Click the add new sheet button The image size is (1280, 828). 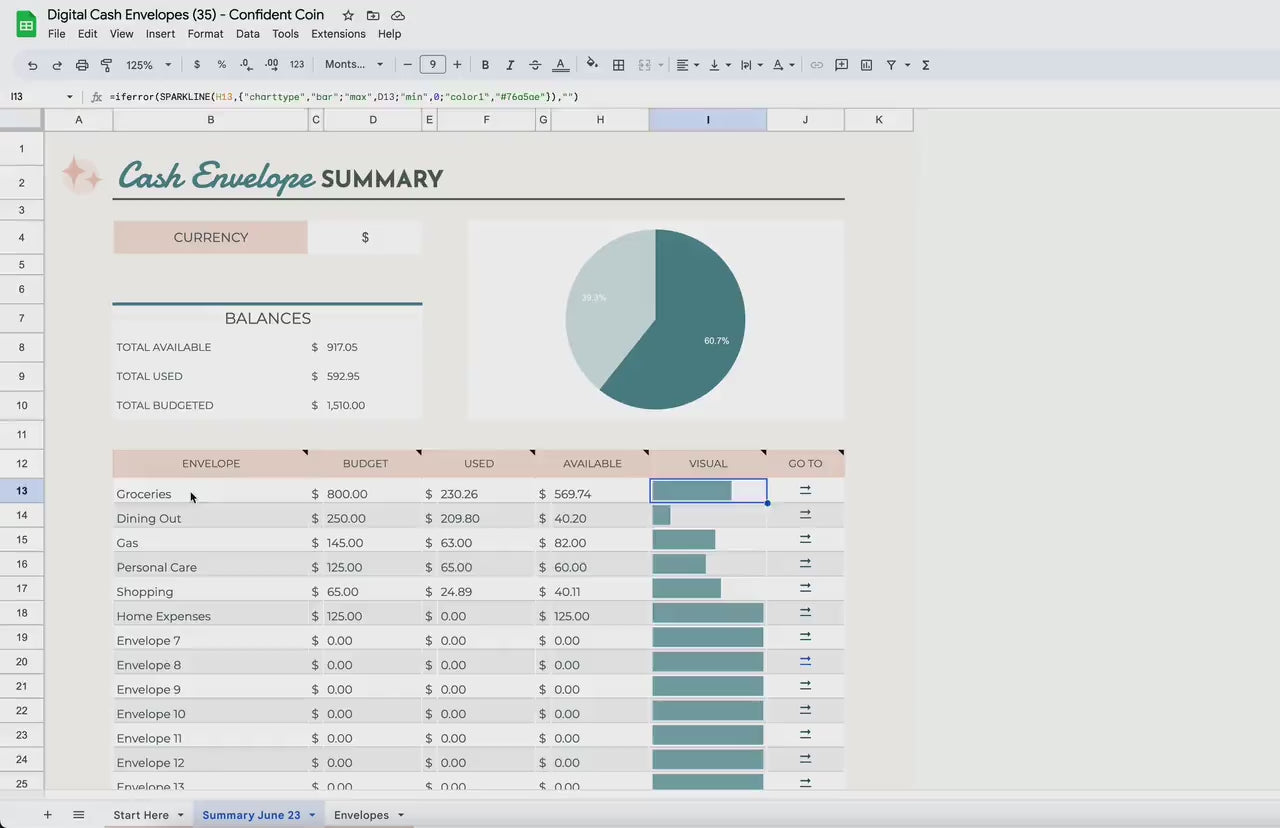(47, 815)
